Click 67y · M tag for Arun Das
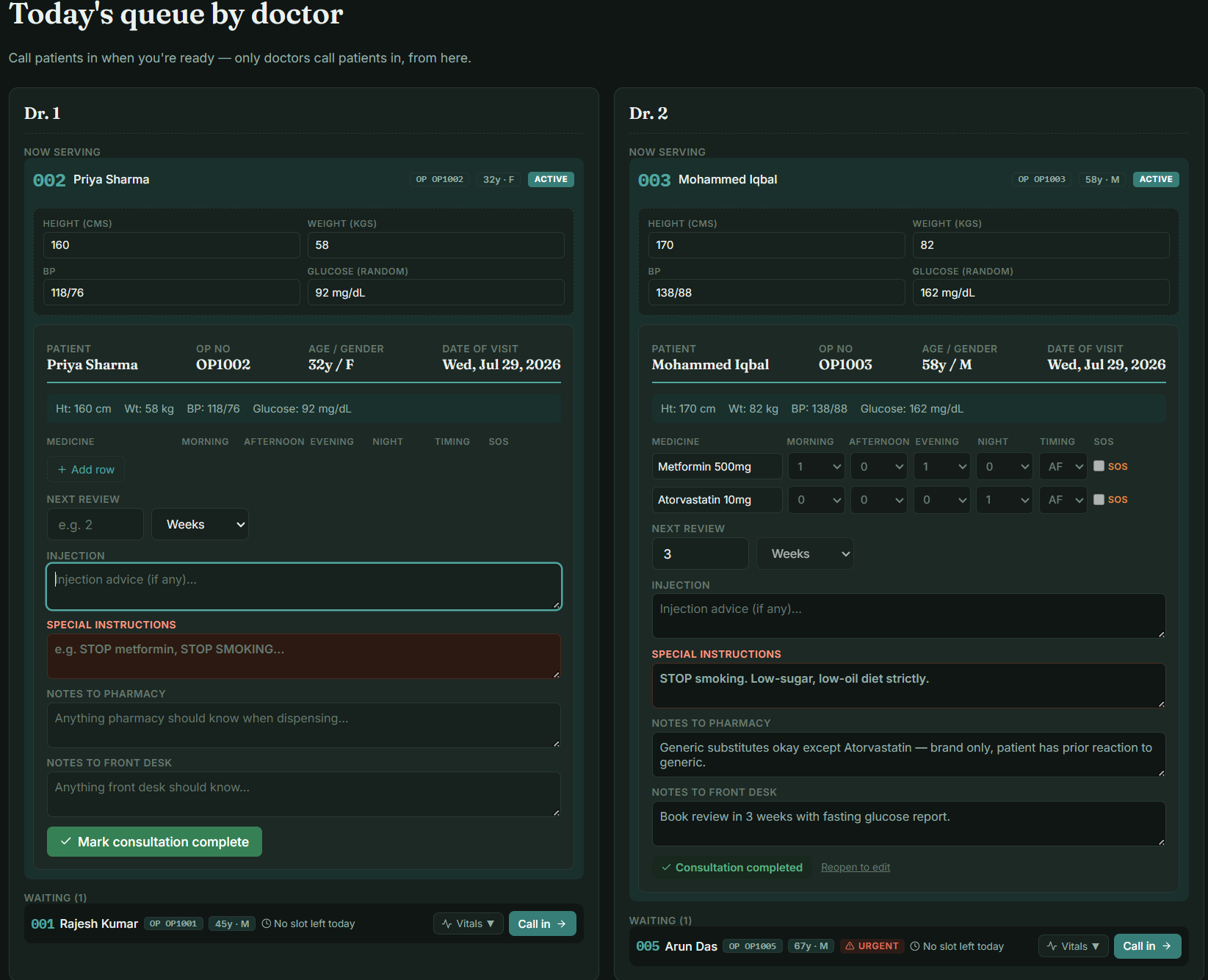The width and height of the screenshot is (1208, 980). coord(811,946)
